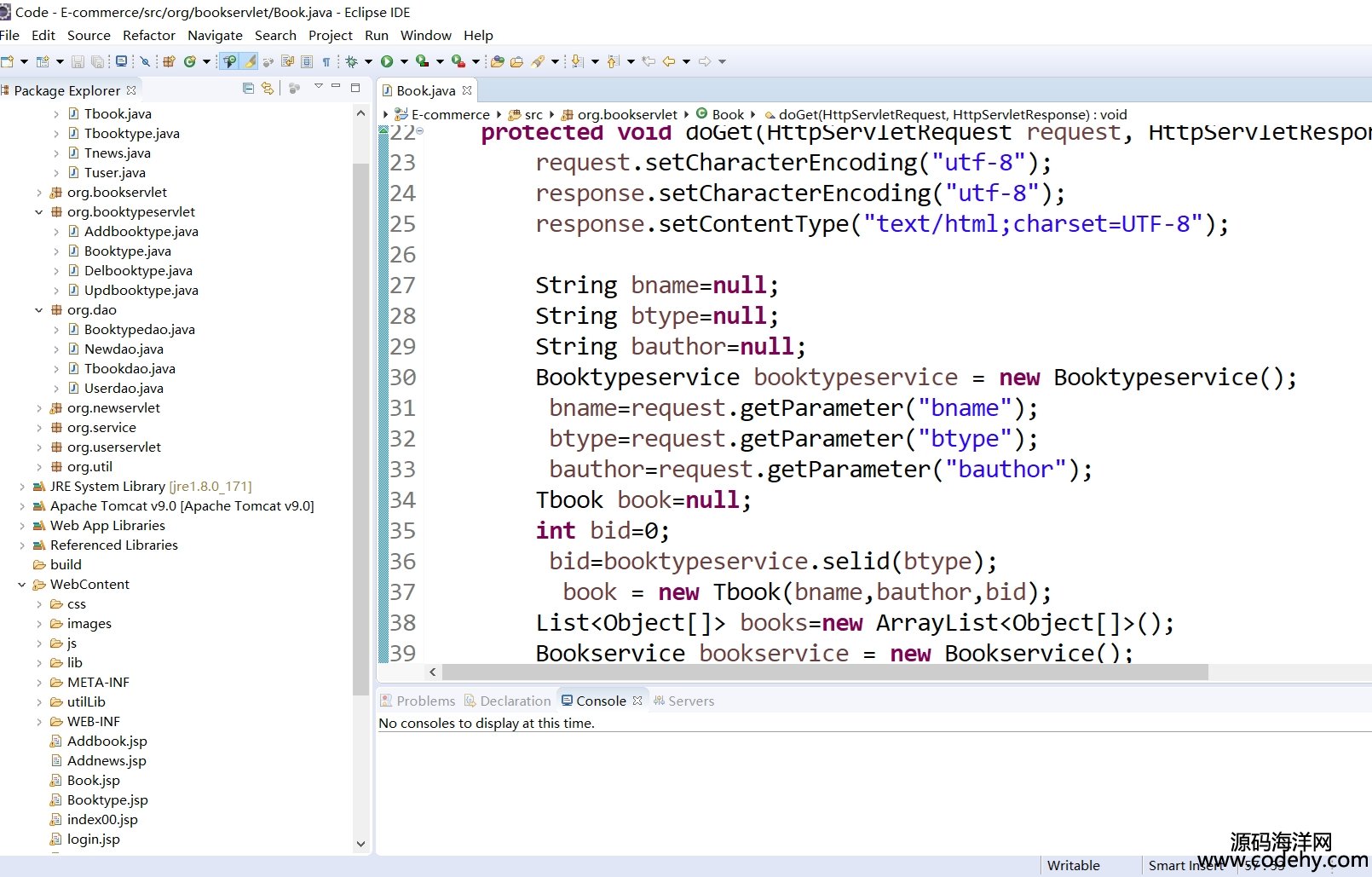Click the Forward navigation arrow icon

[705, 61]
